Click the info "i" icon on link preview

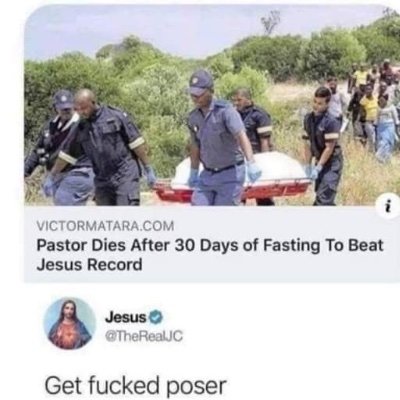coord(390,207)
